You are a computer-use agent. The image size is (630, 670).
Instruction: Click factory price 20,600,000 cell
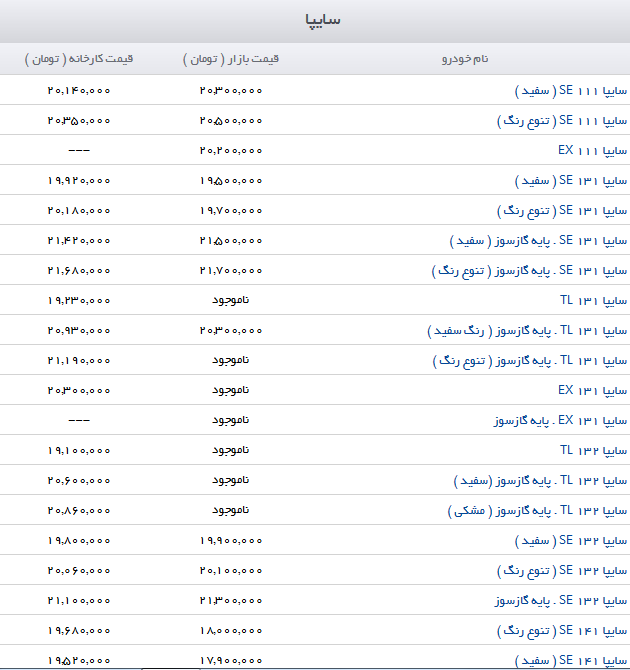pyautogui.click(x=79, y=481)
